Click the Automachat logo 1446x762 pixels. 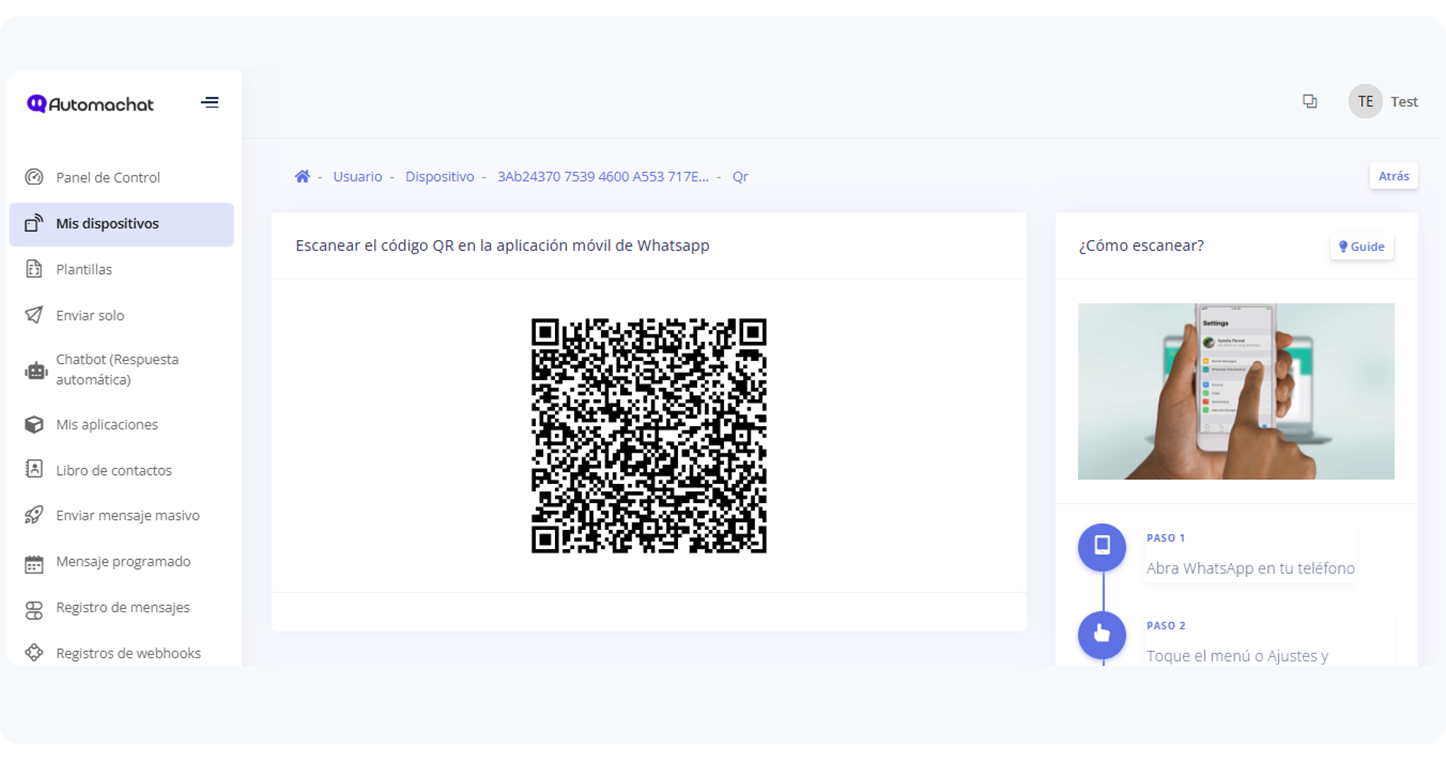pos(90,104)
